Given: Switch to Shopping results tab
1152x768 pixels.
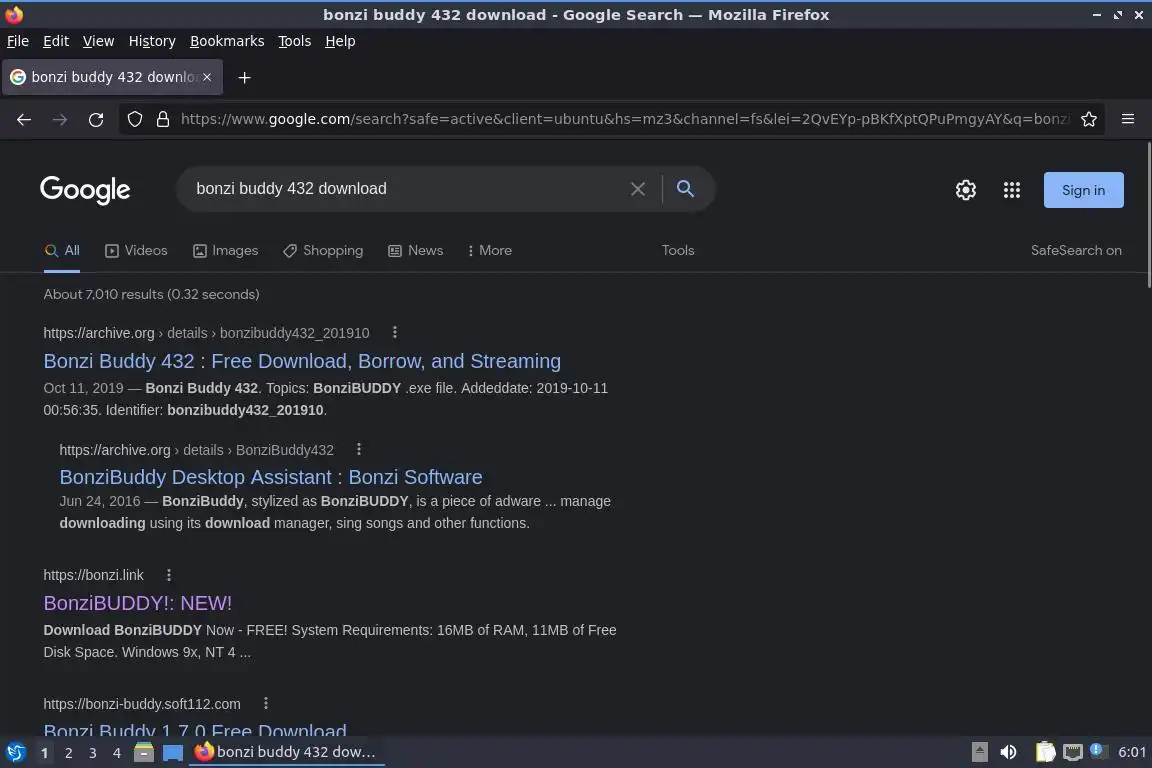Looking at the screenshot, I should click(x=323, y=251).
